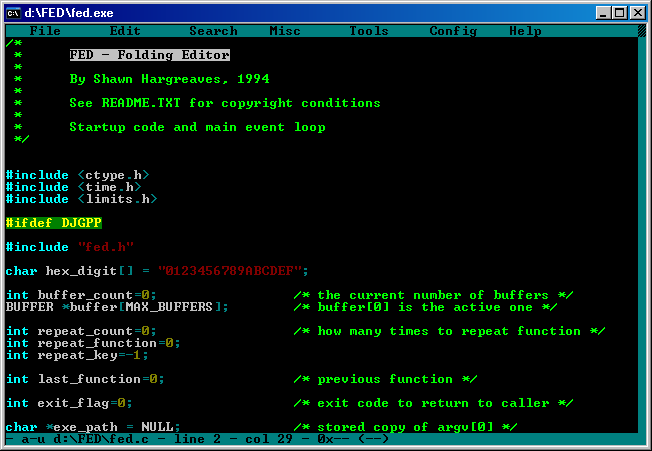Expand the folded #ifdef DJGPP line
652x451 pixels.
pyautogui.click(x=54, y=223)
